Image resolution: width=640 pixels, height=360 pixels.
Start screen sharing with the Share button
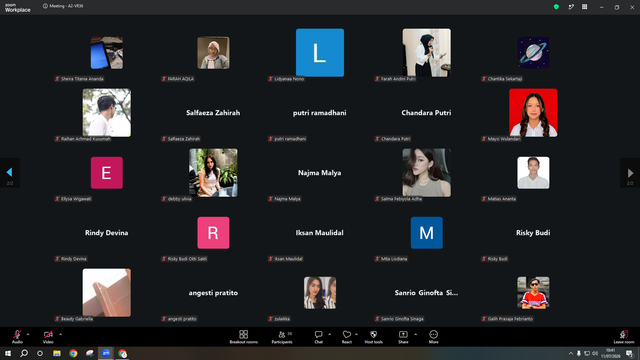click(403, 337)
